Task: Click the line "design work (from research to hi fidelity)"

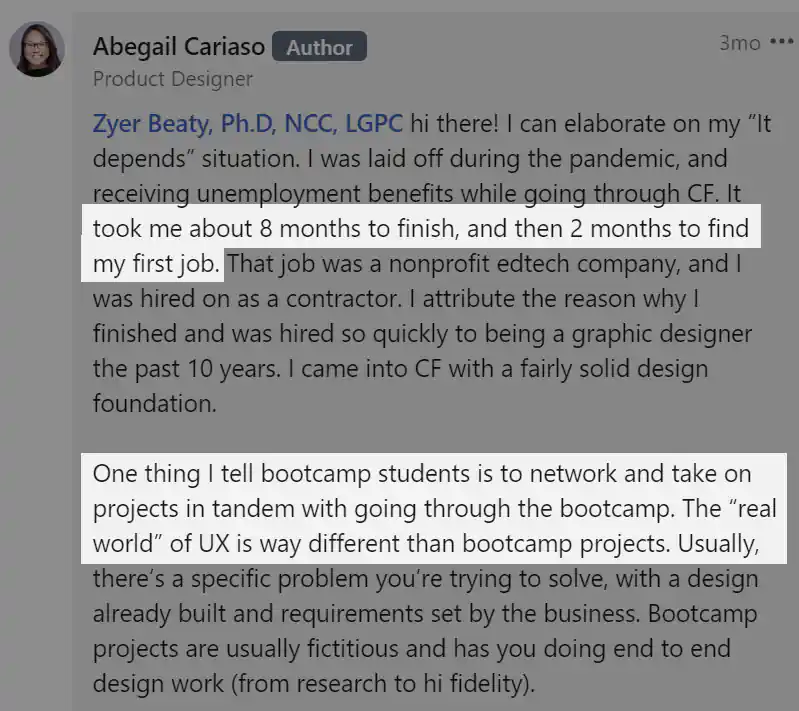Action: [314, 684]
